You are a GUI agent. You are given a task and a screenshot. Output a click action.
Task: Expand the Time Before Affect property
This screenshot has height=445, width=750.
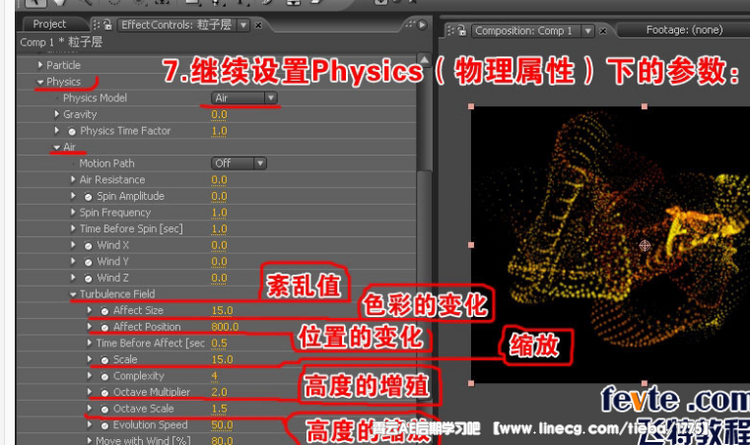[89, 343]
